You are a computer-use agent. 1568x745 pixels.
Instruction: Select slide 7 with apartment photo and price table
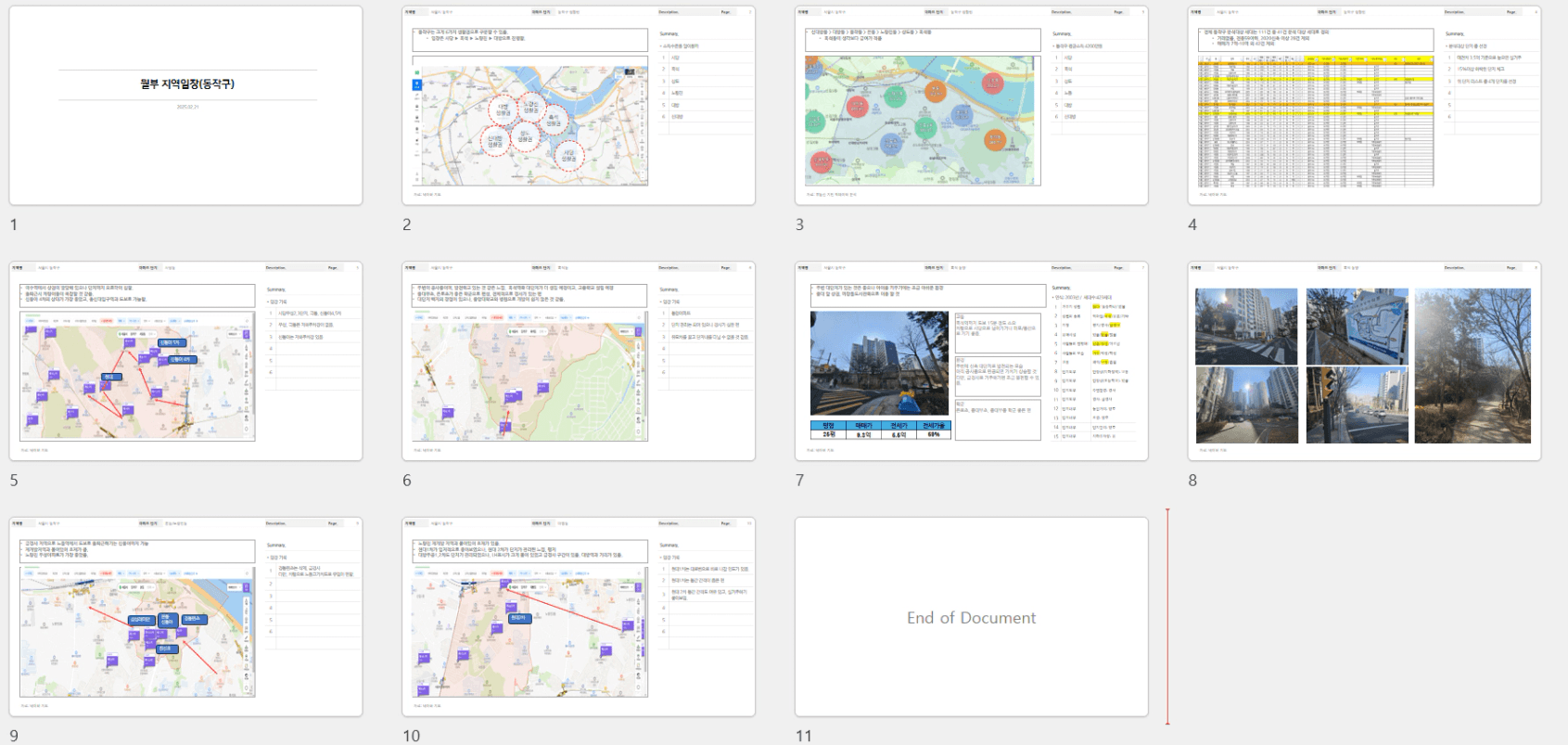pos(971,361)
